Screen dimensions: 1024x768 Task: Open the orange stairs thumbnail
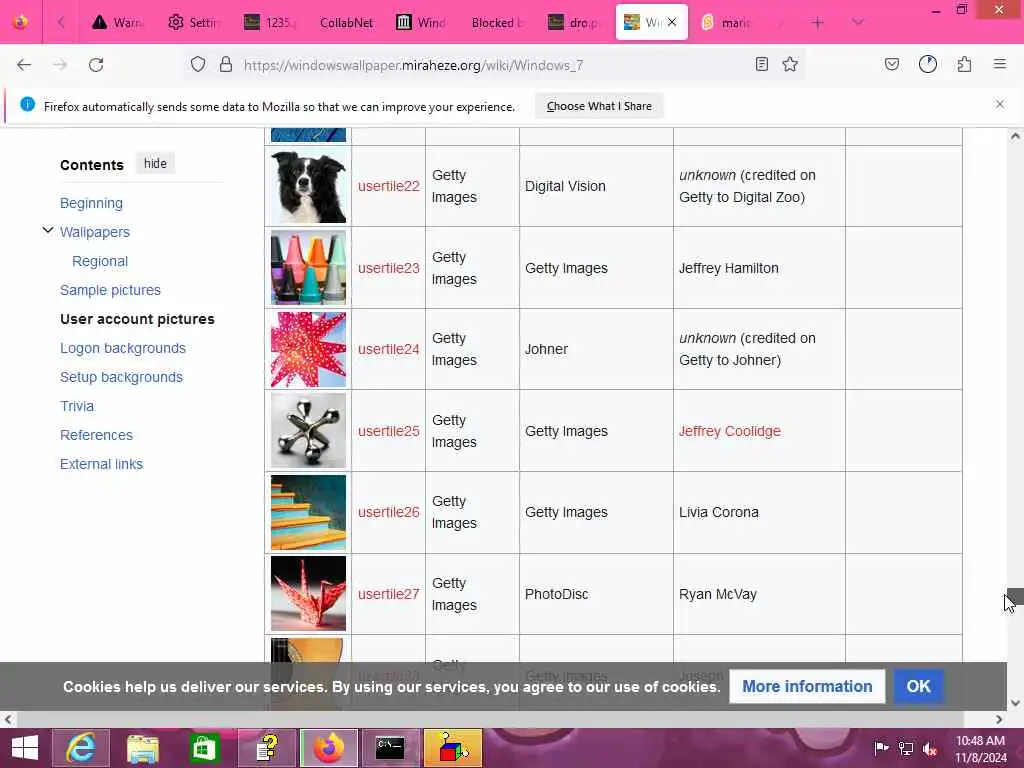[x=308, y=512]
